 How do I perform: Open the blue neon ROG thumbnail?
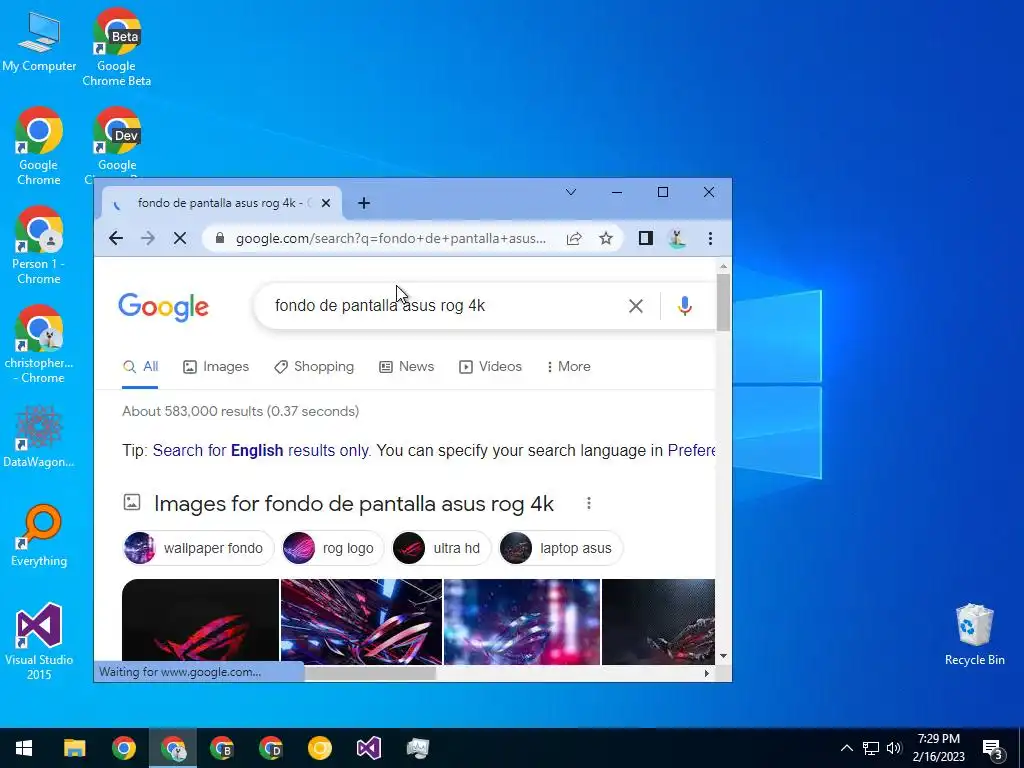click(x=522, y=622)
